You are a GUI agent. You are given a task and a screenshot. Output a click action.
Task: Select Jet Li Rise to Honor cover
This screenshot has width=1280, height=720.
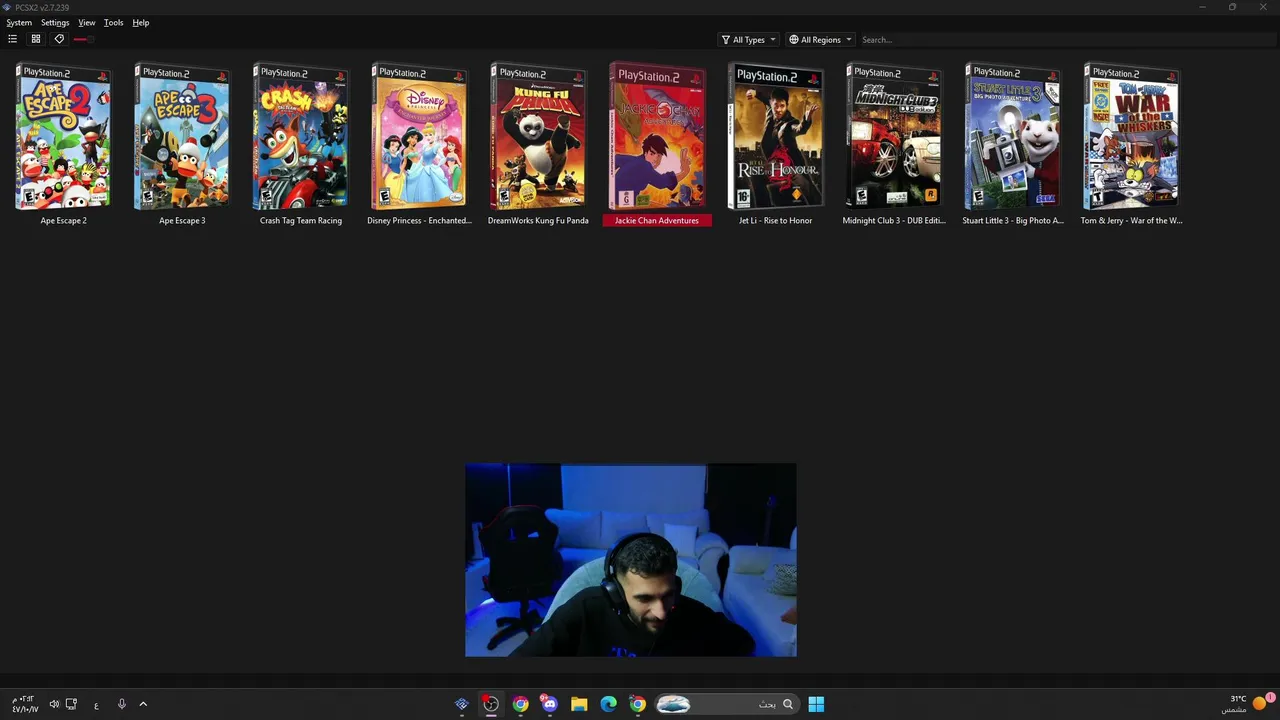[776, 137]
